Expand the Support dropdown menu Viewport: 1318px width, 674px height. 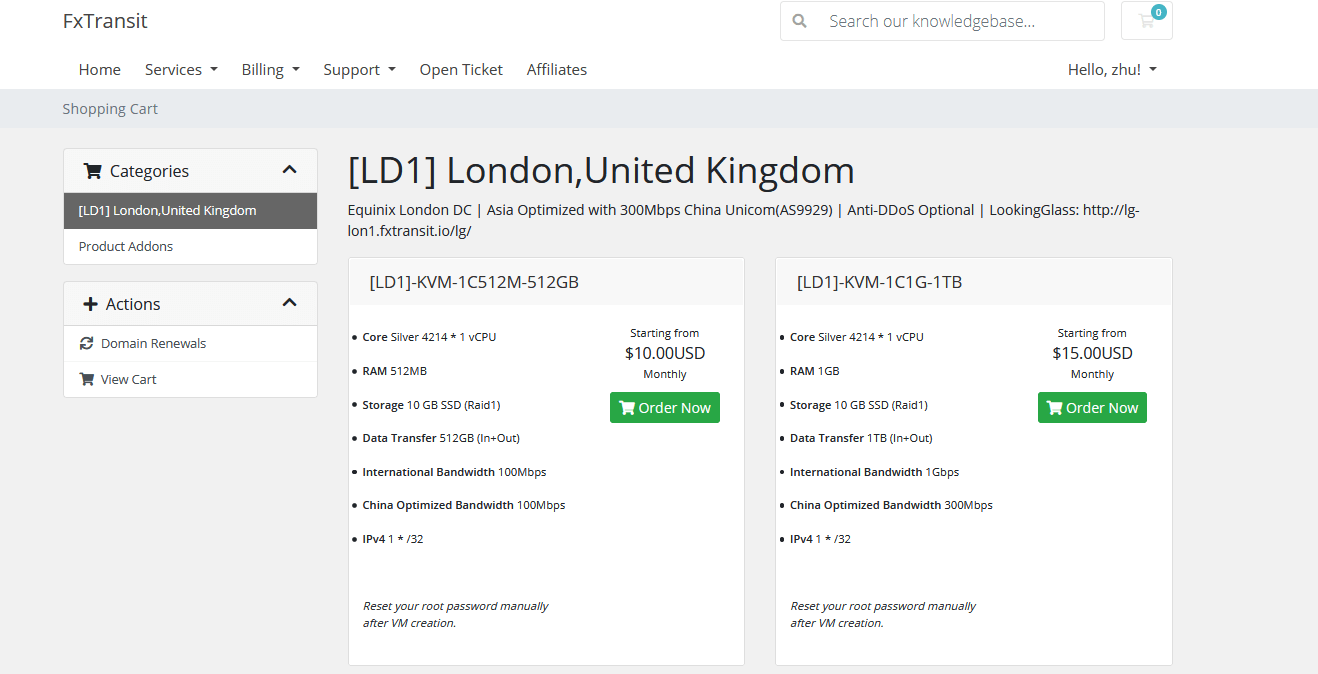pyautogui.click(x=360, y=69)
